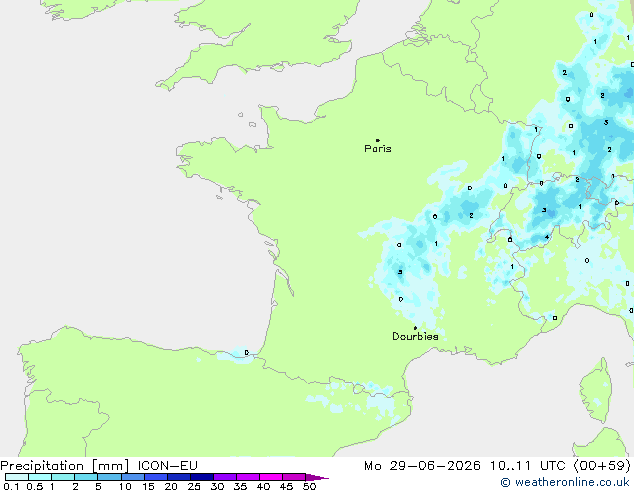This screenshot has width=634, height=490.
Task: Click the 'Precipitation [mm]' legend title
Action: (x=65, y=466)
